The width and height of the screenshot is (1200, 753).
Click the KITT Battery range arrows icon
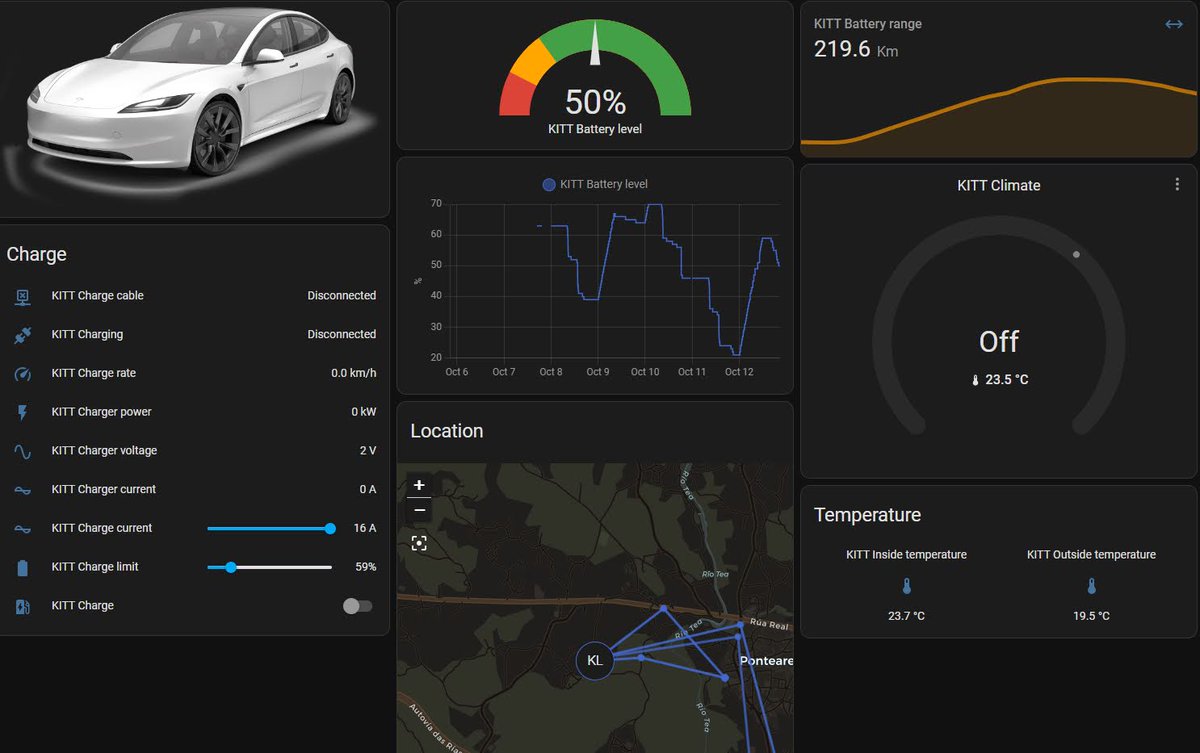click(x=1174, y=24)
